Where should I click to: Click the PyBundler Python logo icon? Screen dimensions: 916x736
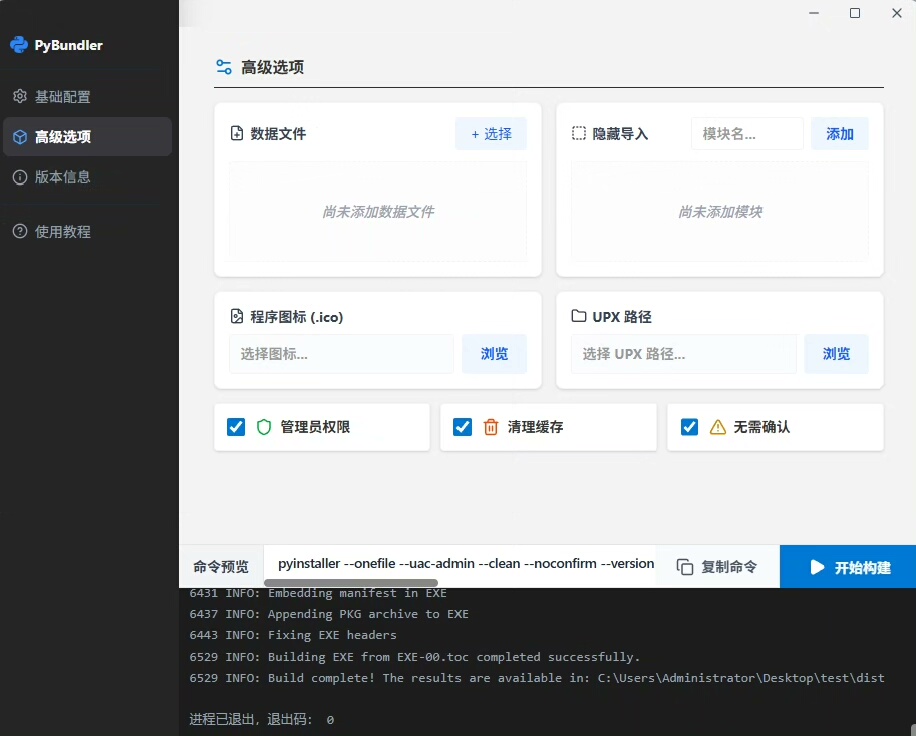(19, 45)
